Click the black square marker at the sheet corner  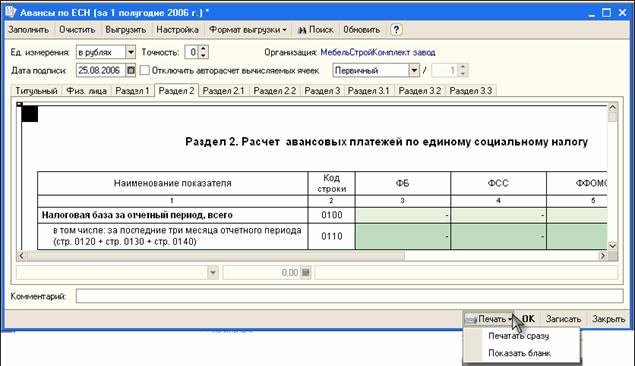click(30, 114)
